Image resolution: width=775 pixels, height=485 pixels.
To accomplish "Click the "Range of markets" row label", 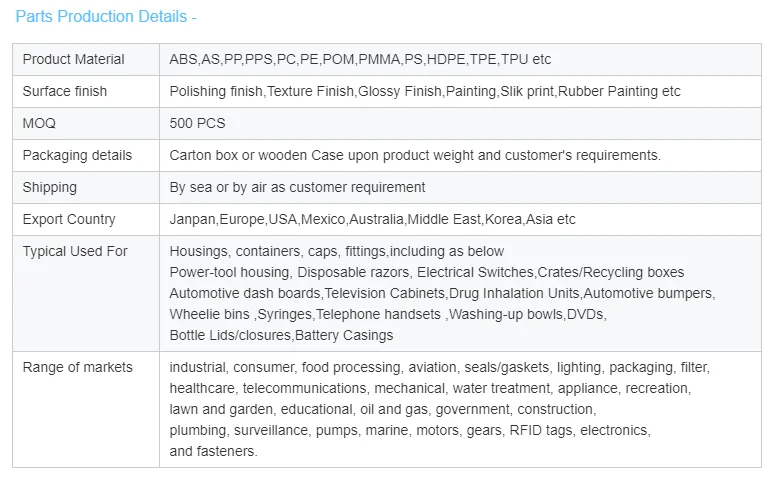I will [x=77, y=367].
